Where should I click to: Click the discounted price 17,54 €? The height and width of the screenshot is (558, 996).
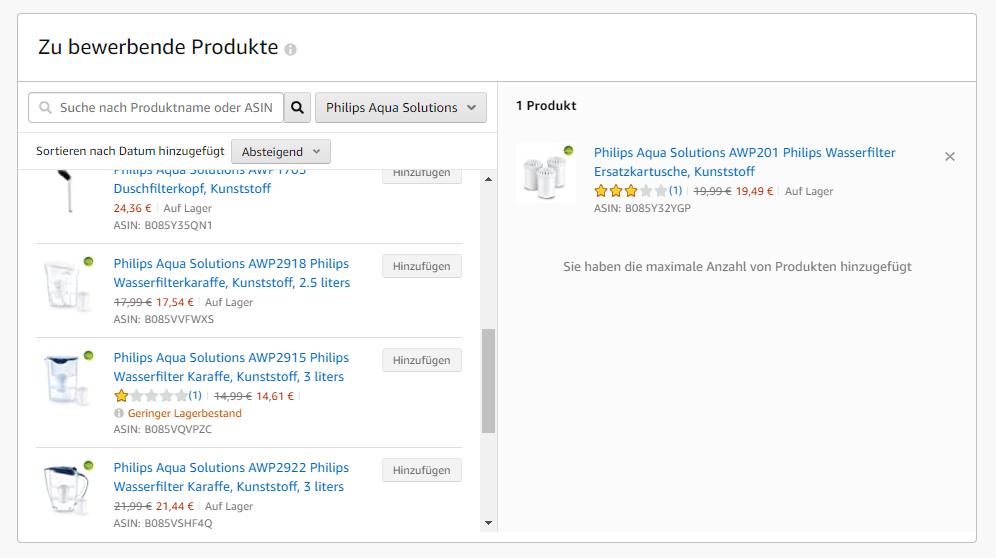175,302
